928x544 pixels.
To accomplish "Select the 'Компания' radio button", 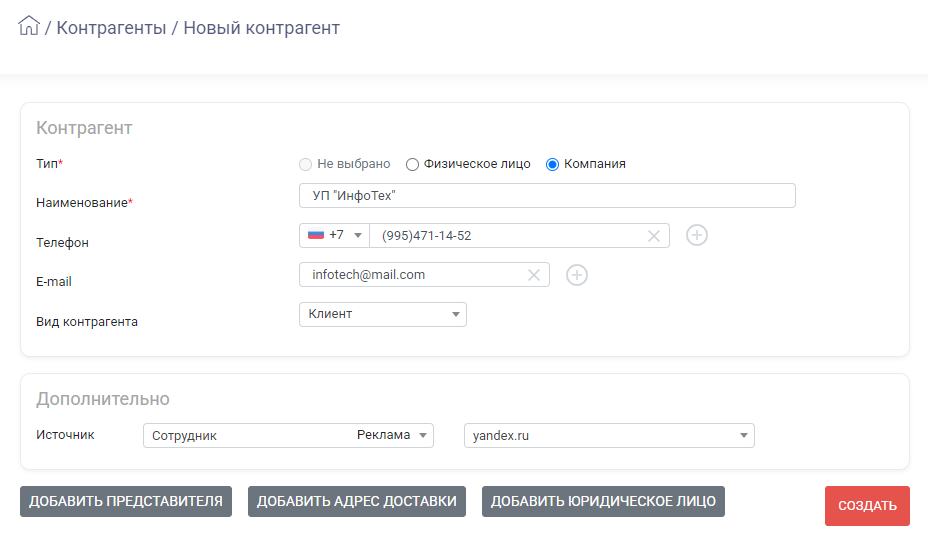I will [552, 165].
